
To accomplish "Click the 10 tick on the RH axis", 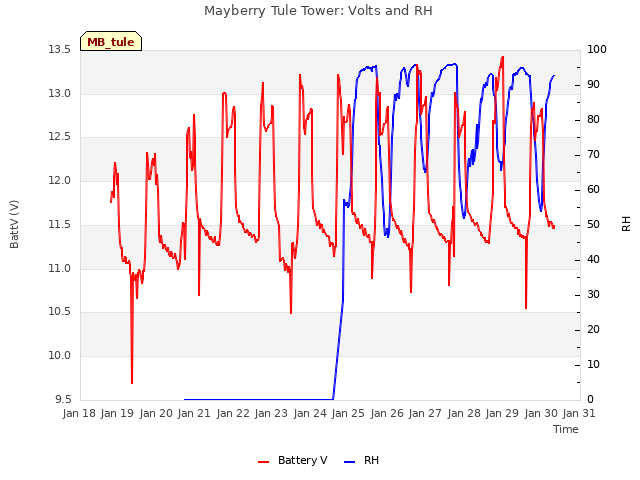I will click(593, 365).
